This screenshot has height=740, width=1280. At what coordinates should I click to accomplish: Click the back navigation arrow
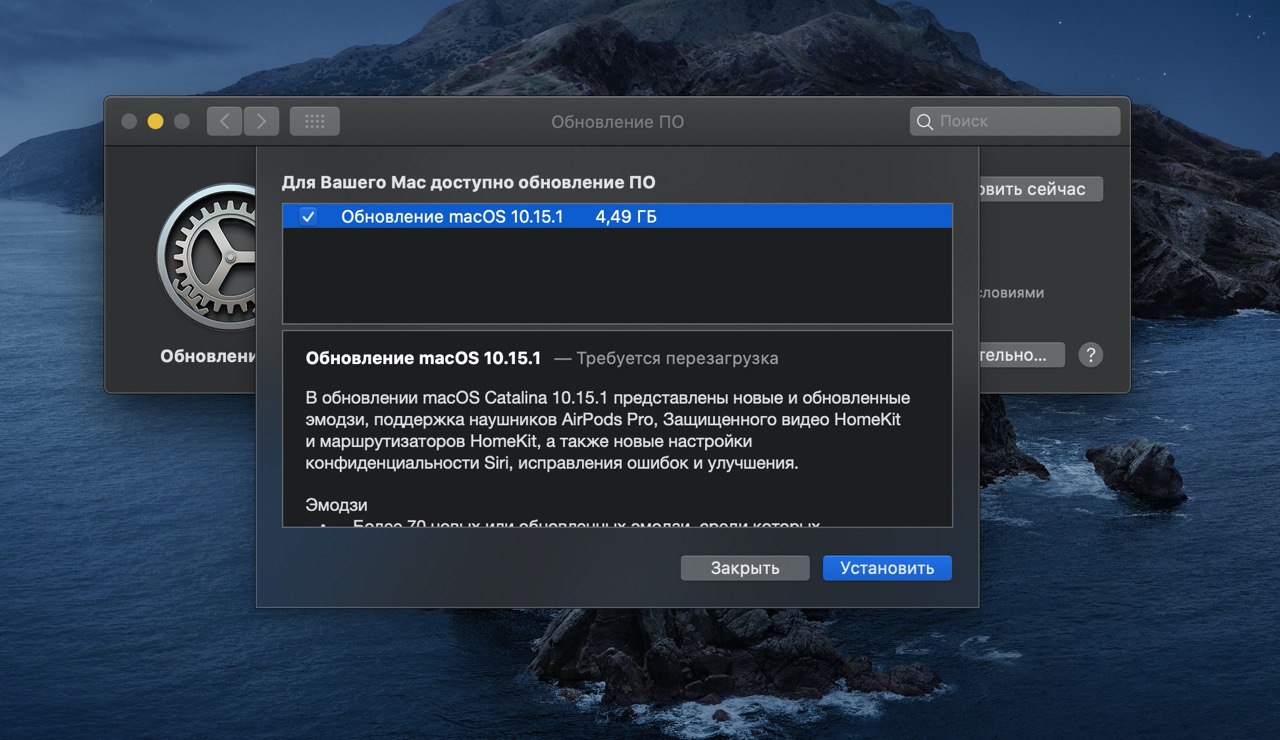(x=225, y=121)
